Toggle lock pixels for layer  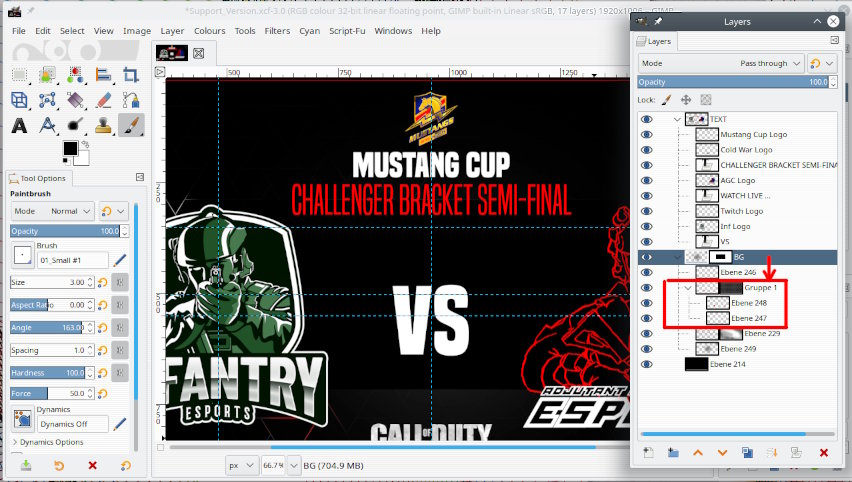[x=667, y=100]
